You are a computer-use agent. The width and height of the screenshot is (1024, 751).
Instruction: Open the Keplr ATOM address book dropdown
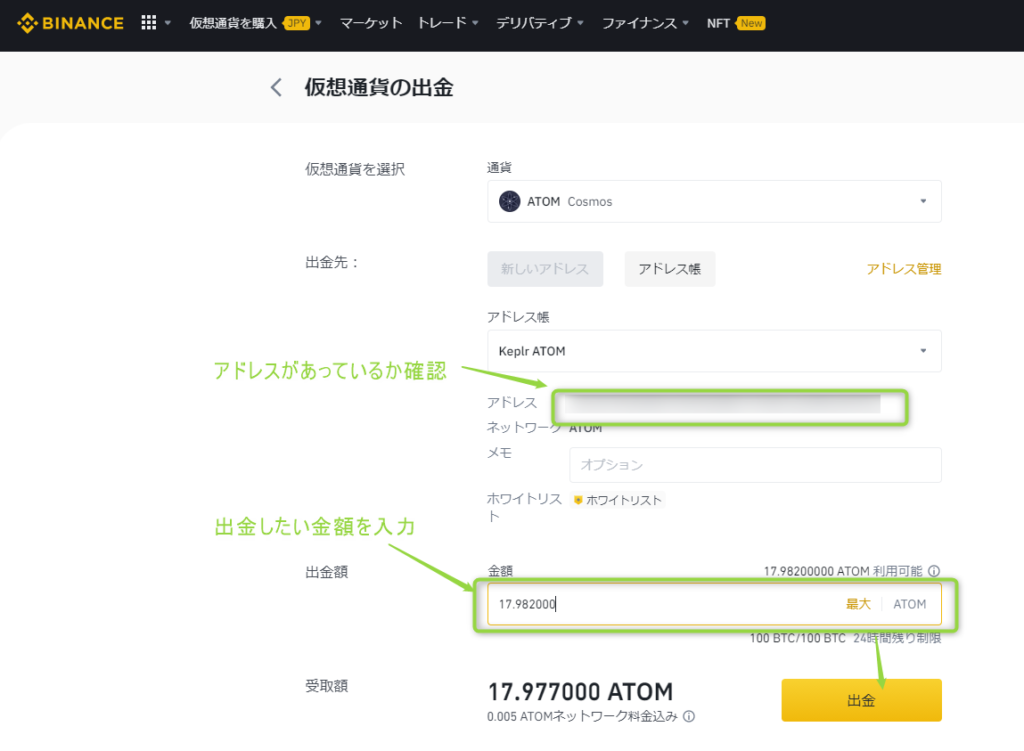click(714, 351)
